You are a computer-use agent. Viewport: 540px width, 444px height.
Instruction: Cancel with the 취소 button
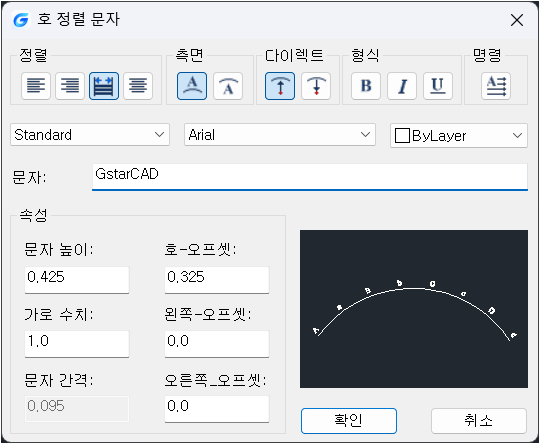tap(479, 421)
